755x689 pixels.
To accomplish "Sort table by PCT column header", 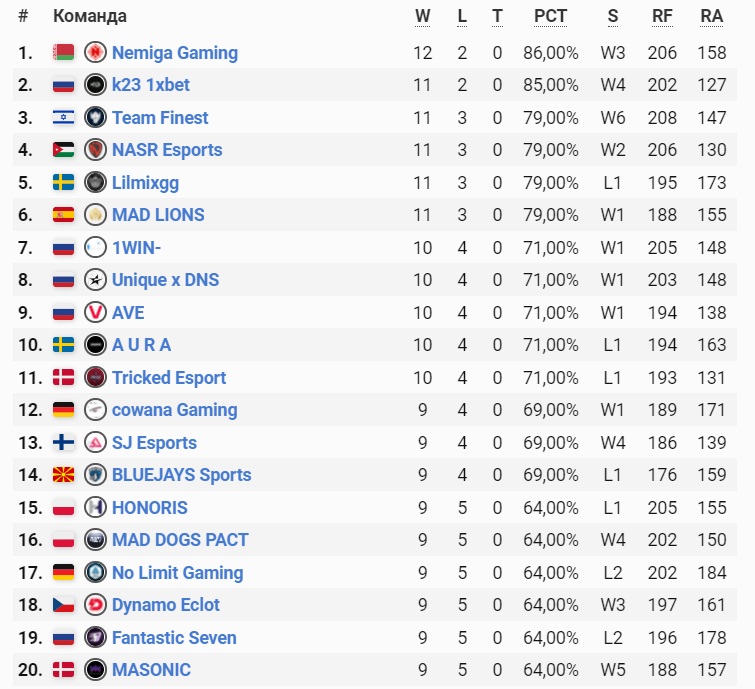I will 550,16.
